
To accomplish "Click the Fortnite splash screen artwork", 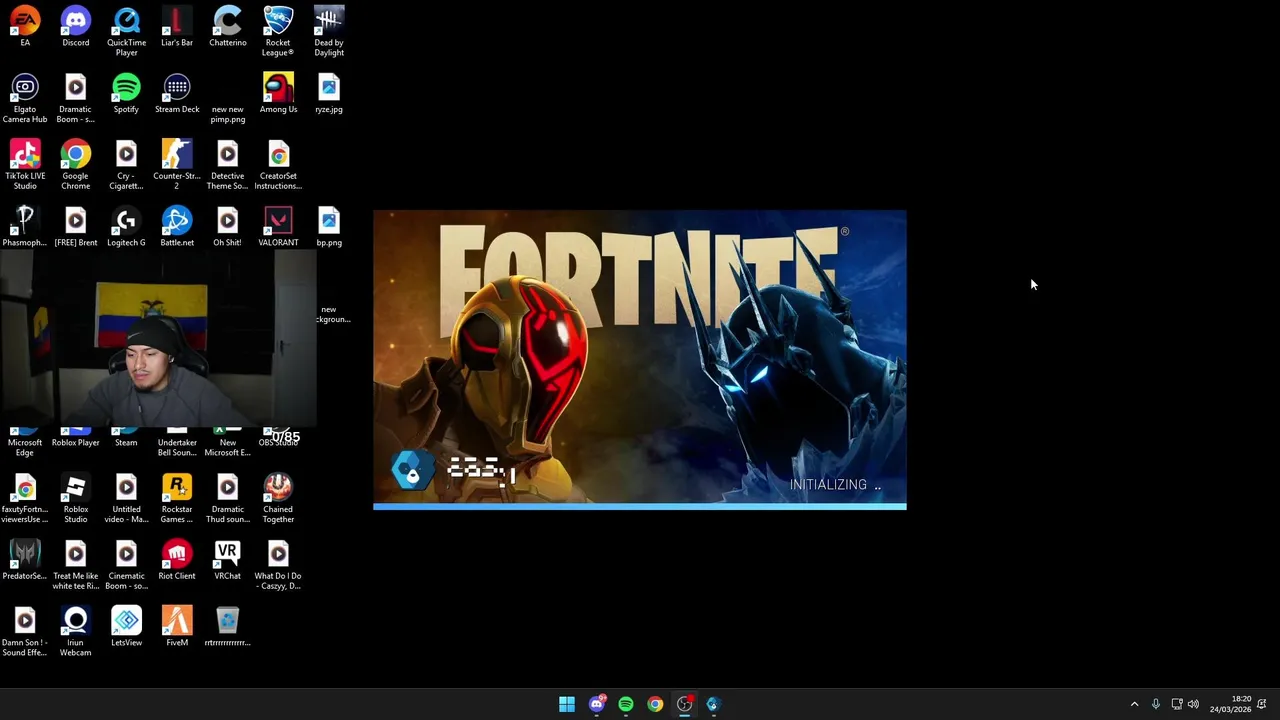I will tap(640, 357).
